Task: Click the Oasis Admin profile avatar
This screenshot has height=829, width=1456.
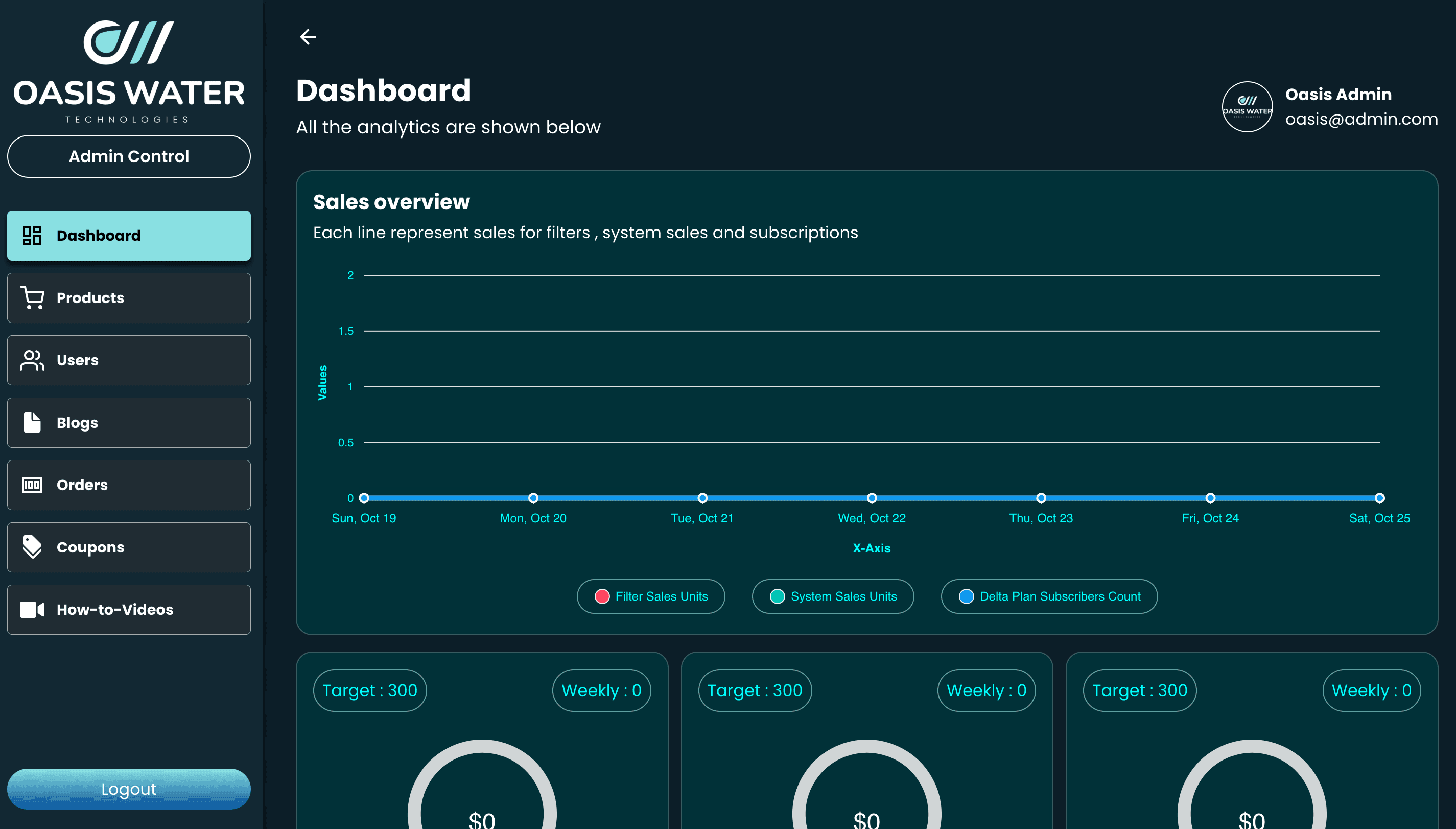Action: 1247,106
